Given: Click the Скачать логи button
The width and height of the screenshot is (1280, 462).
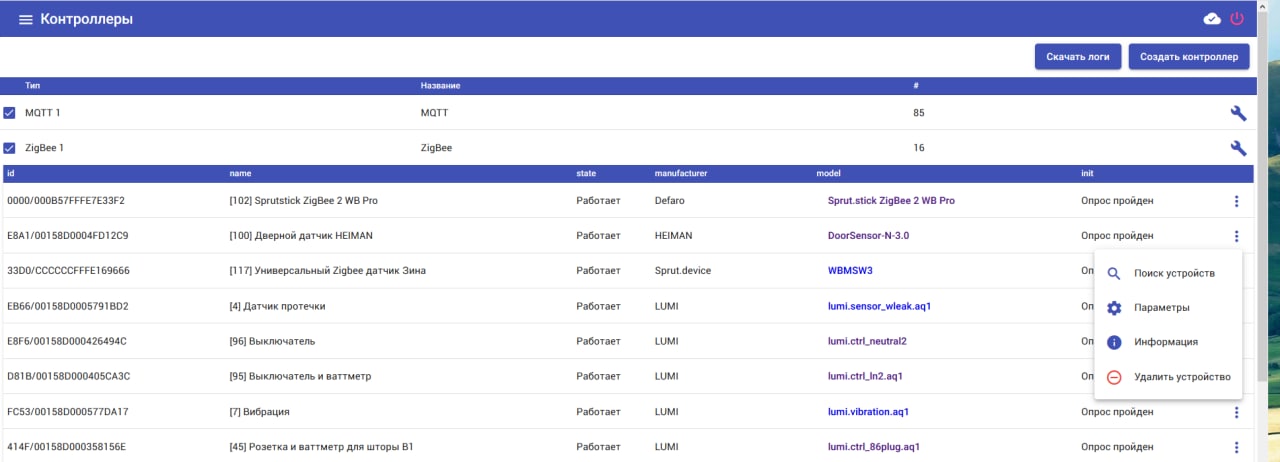Looking at the screenshot, I should 1078,57.
